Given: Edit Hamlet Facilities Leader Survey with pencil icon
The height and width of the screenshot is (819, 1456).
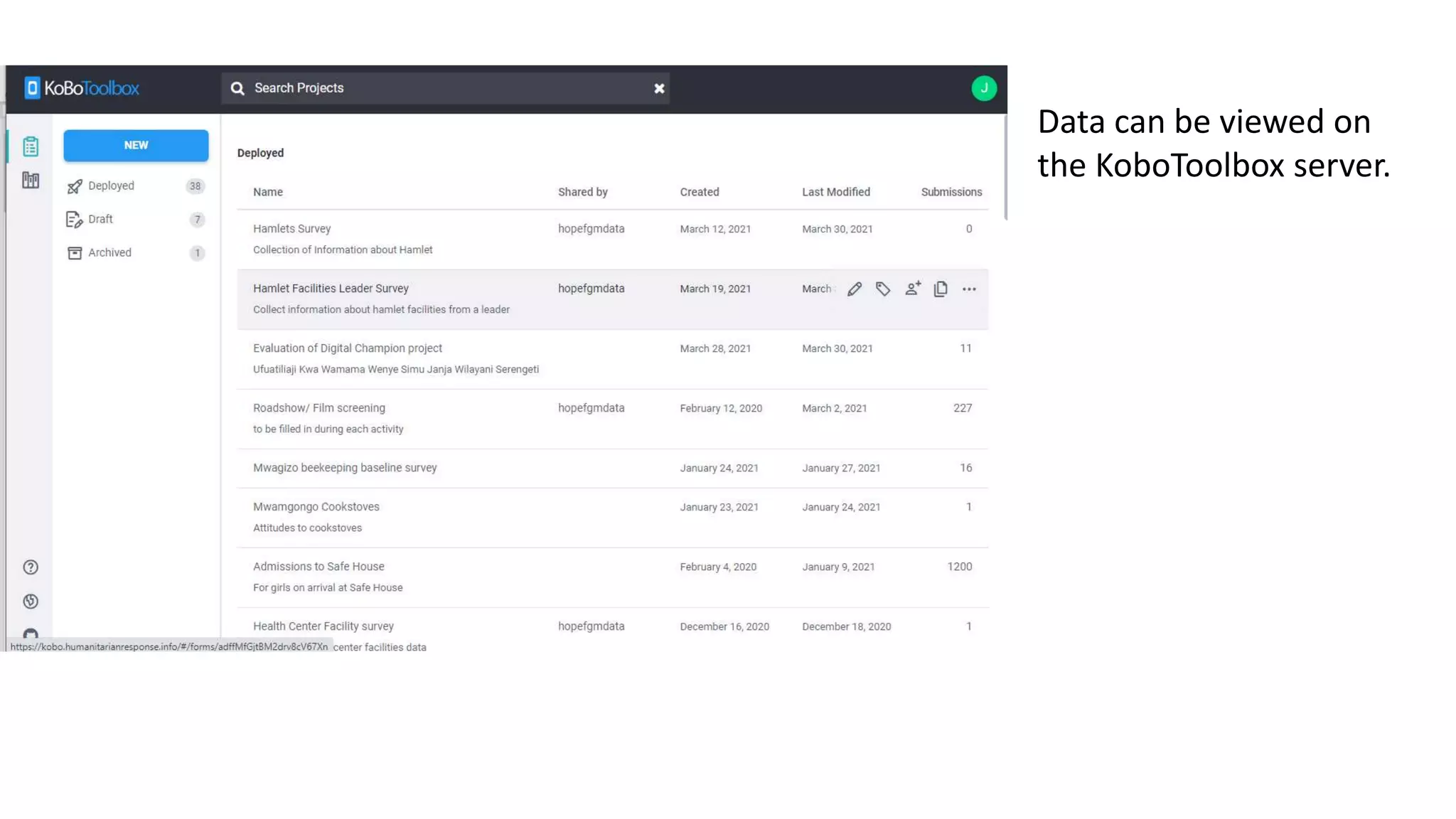Looking at the screenshot, I should pos(855,289).
